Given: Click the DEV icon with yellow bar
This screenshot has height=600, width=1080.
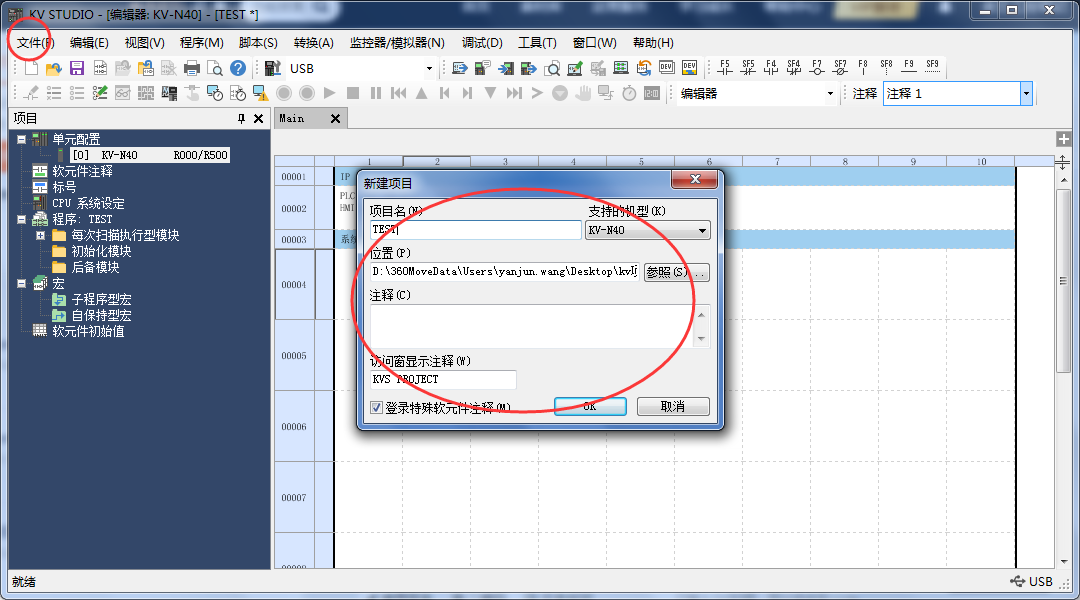Looking at the screenshot, I should (689, 68).
